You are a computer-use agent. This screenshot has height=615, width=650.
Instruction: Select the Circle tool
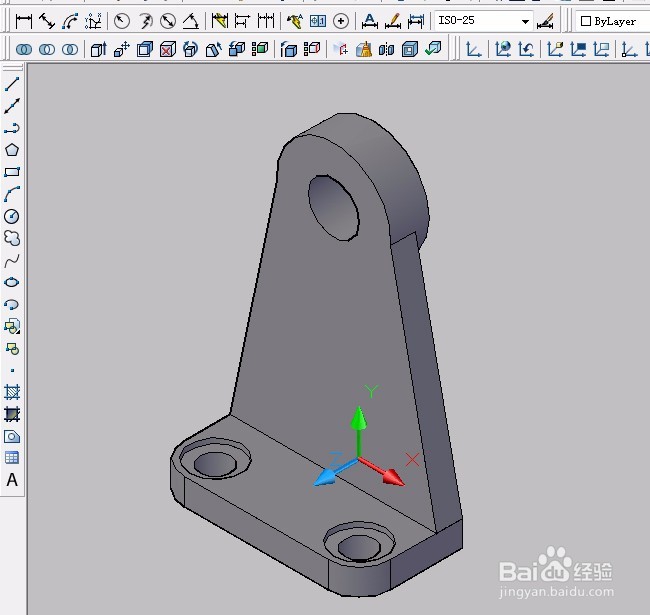click(x=12, y=216)
